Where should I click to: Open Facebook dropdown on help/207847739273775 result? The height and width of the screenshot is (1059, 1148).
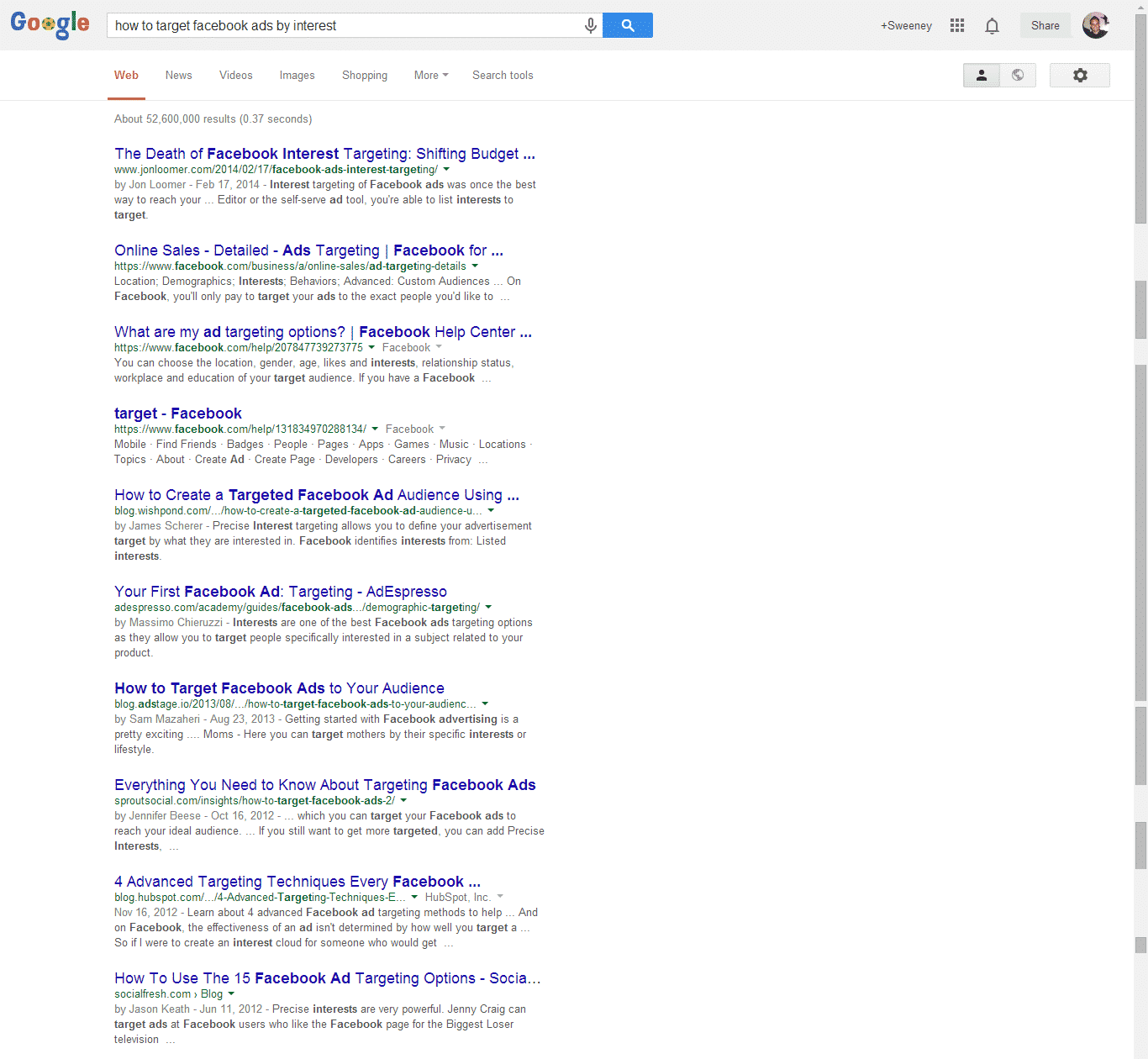(x=412, y=347)
